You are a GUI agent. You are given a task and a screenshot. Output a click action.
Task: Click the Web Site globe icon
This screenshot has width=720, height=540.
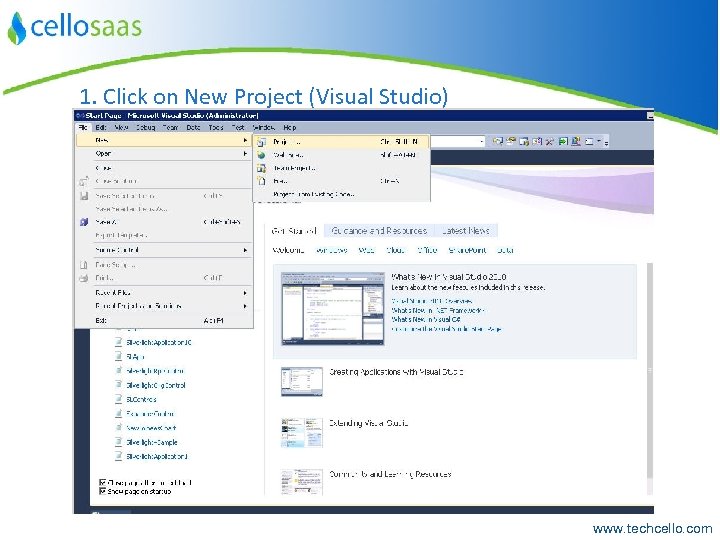click(x=261, y=155)
